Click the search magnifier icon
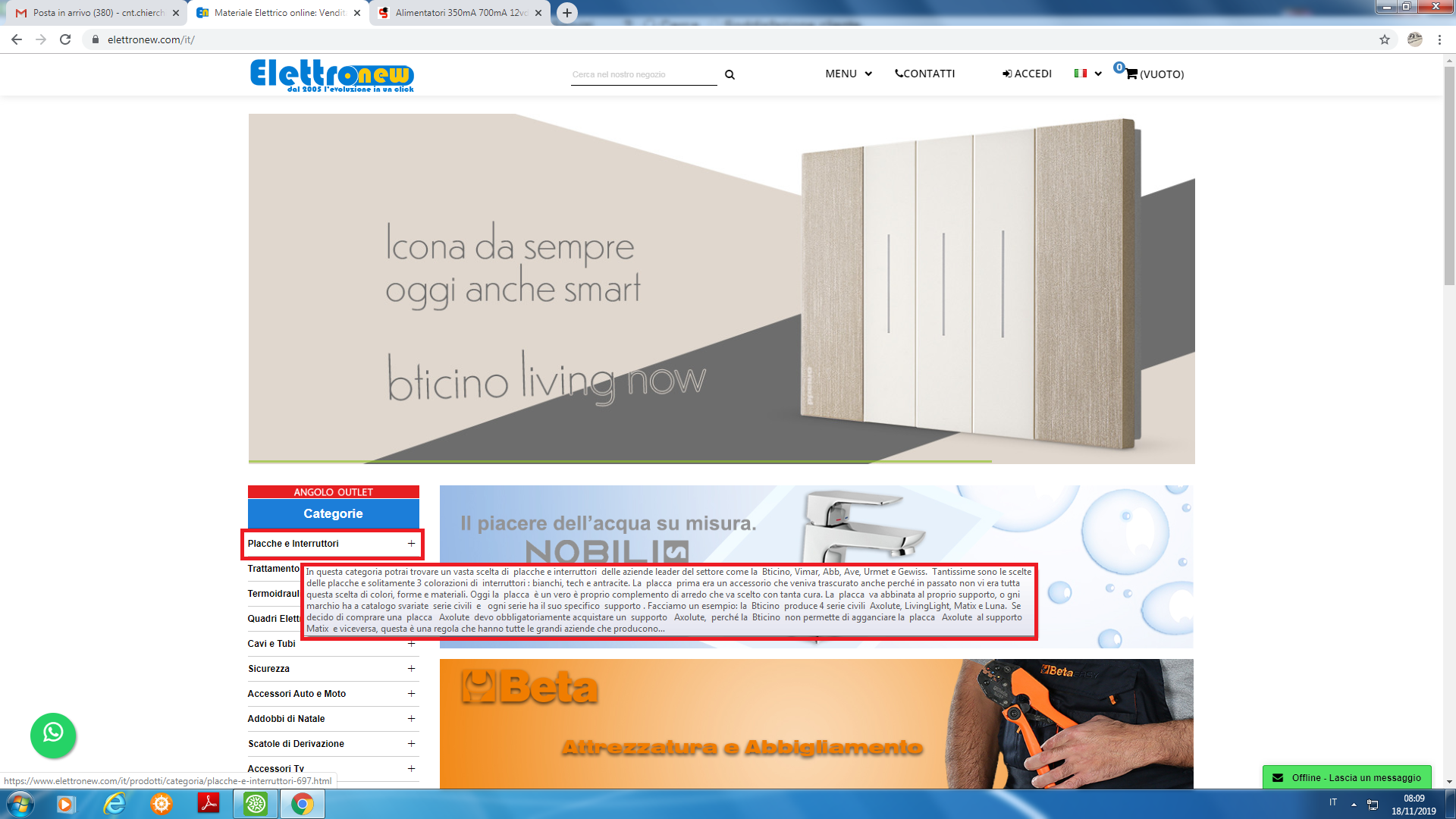The width and height of the screenshot is (1456, 819). (730, 74)
